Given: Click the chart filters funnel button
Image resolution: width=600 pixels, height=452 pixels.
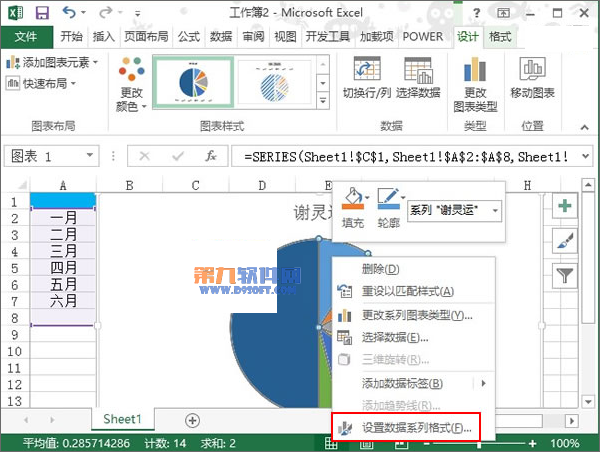Looking at the screenshot, I should click(565, 276).
